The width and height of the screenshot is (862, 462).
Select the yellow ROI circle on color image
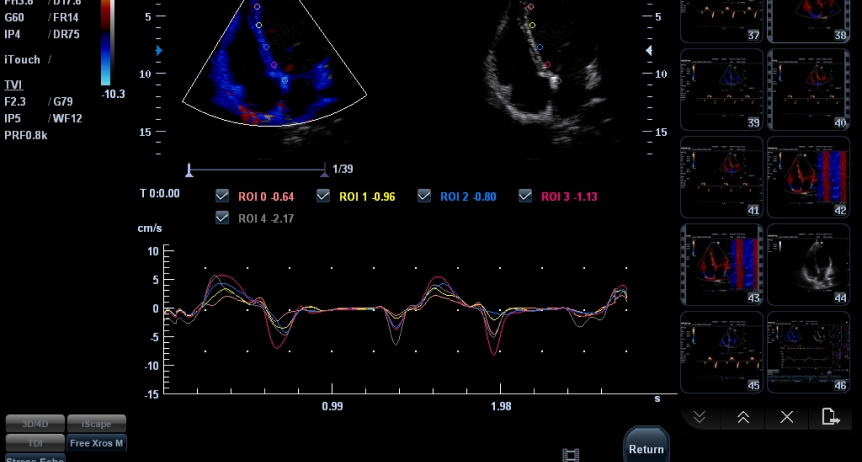point(259,26)
